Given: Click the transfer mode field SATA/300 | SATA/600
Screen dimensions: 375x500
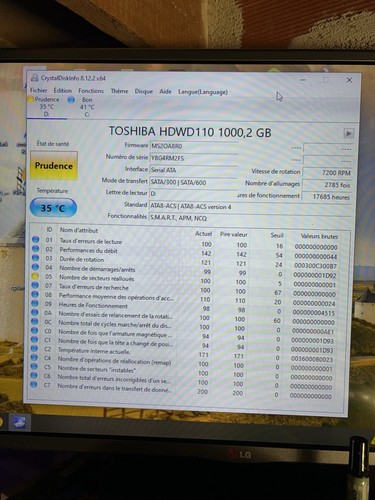Looking at the screenshot, I should point(193,183).
